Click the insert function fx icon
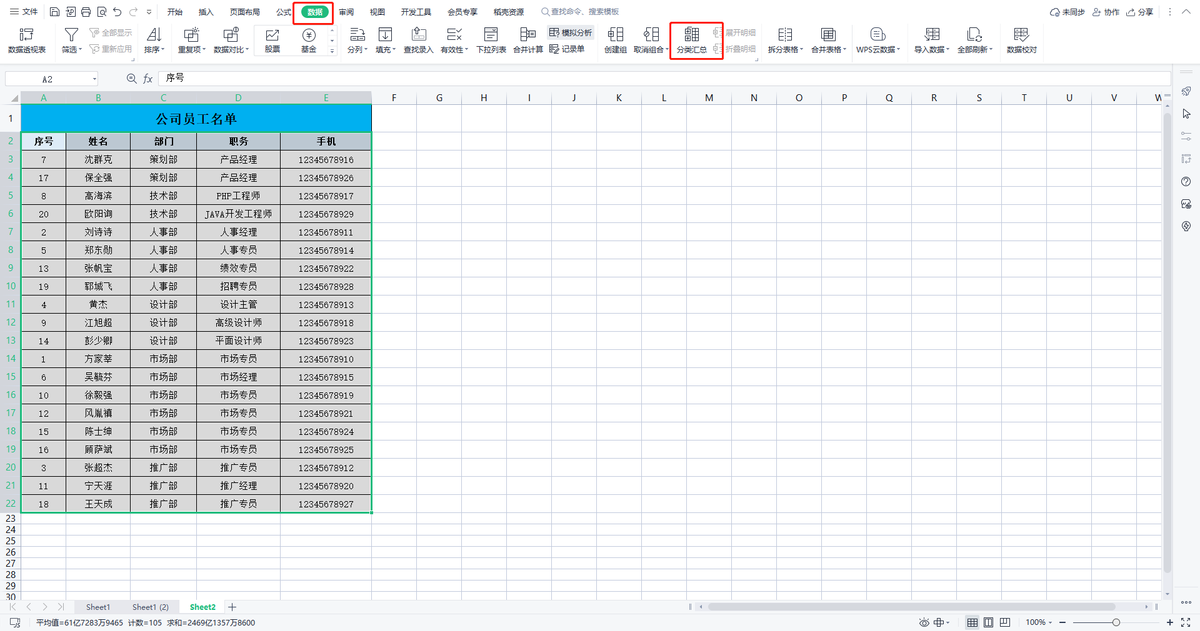Image resolution: width=1200 pixels, height=631 pixels. tap(147, 78)
